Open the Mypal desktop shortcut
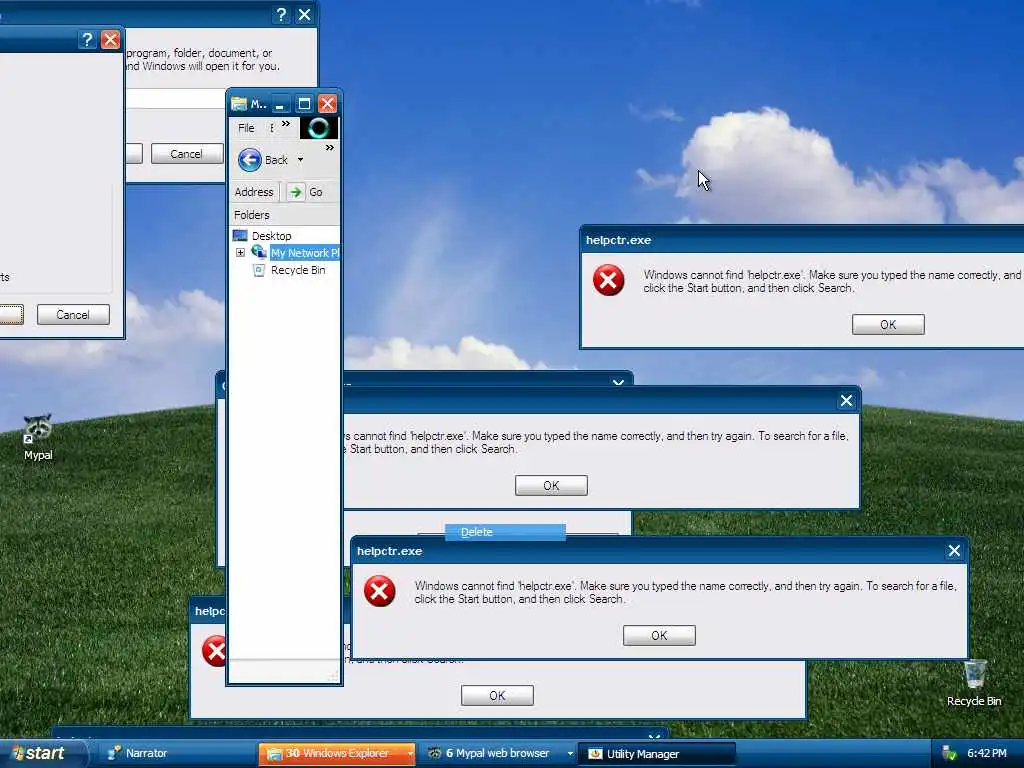 38,438
